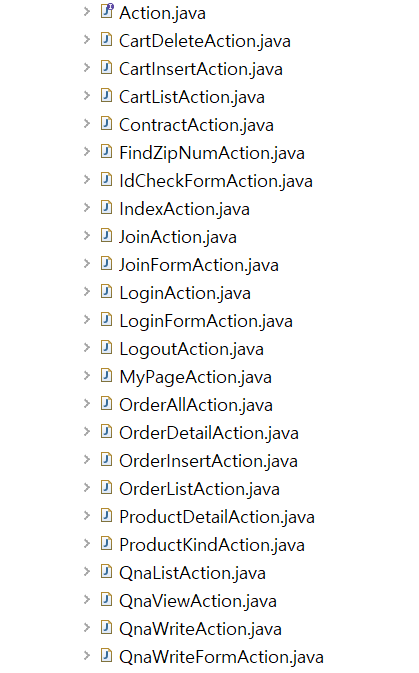Image resolution: width=419 pixels, height=673 pixels.
Task: Select the LogoutAction.java file name
Action: pyautogui.click(x=191, y=349)
